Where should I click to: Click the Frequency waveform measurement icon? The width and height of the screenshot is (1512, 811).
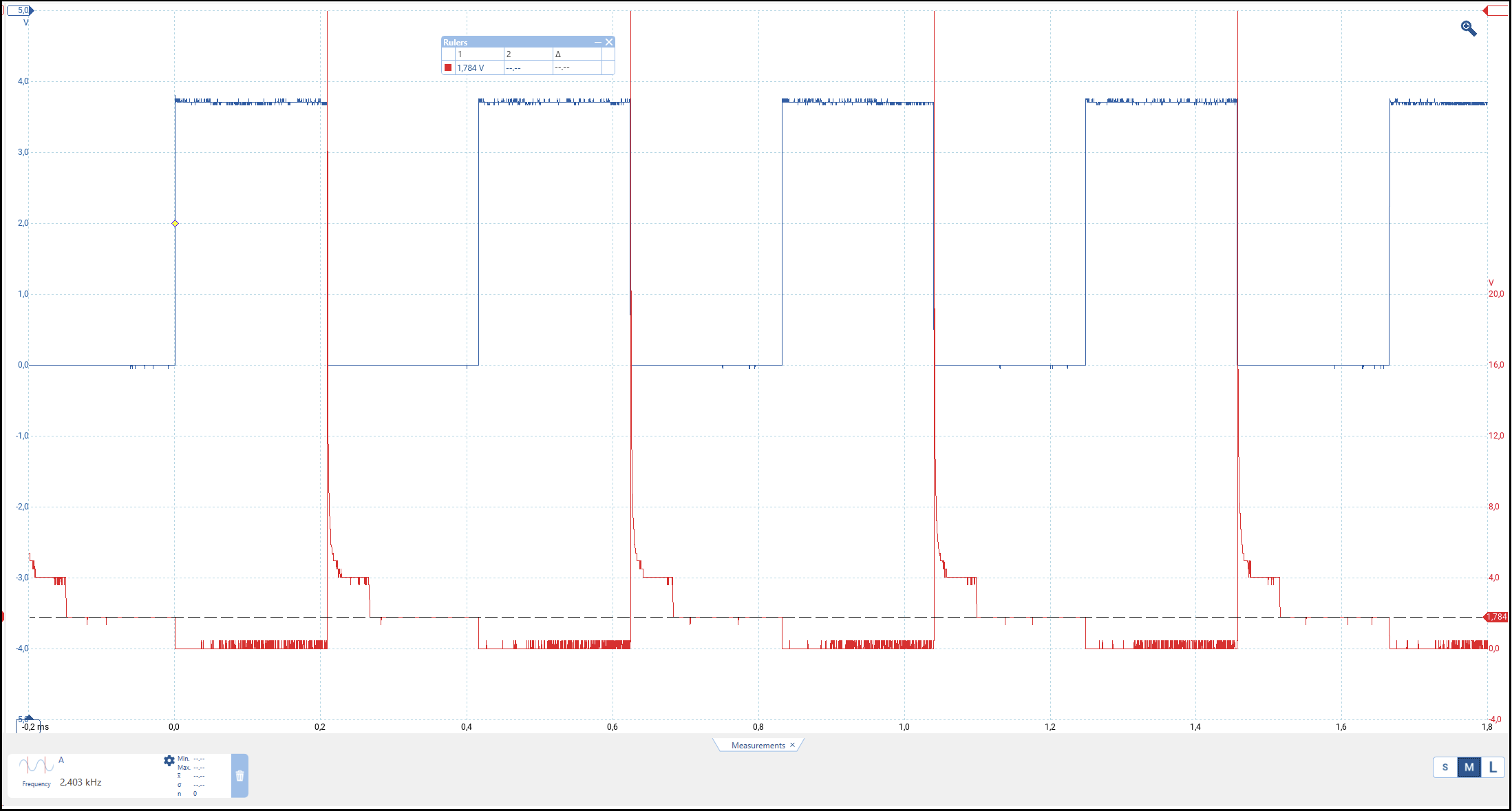[36, 766]
